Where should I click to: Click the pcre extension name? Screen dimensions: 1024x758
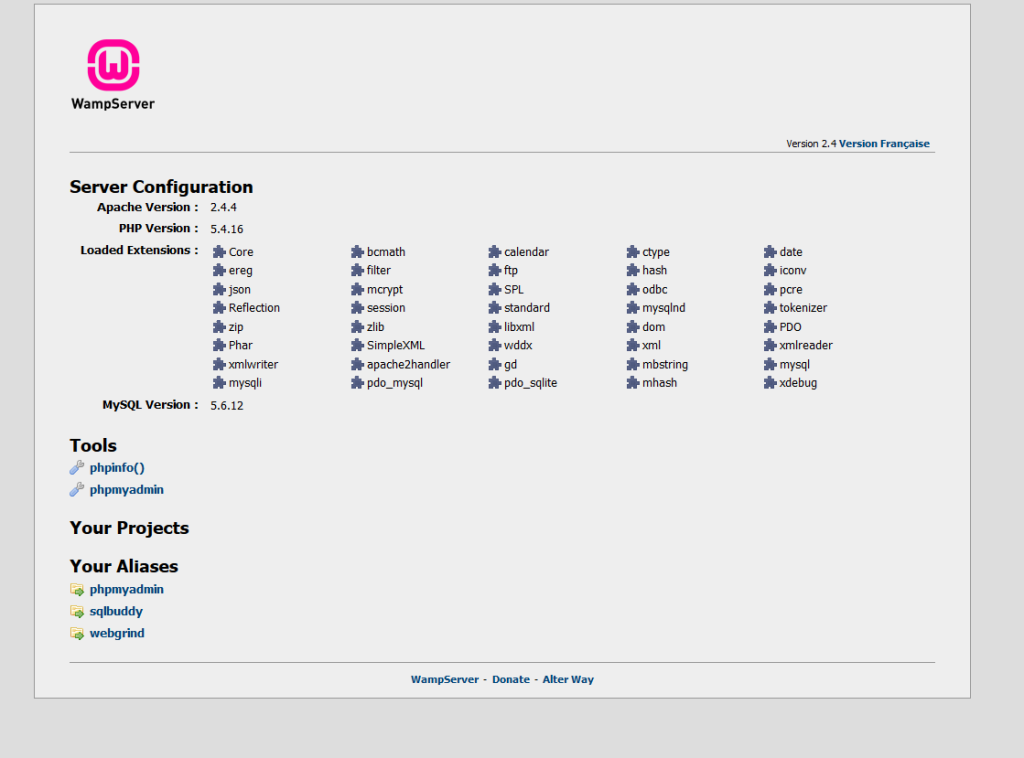tap(791, 290)
